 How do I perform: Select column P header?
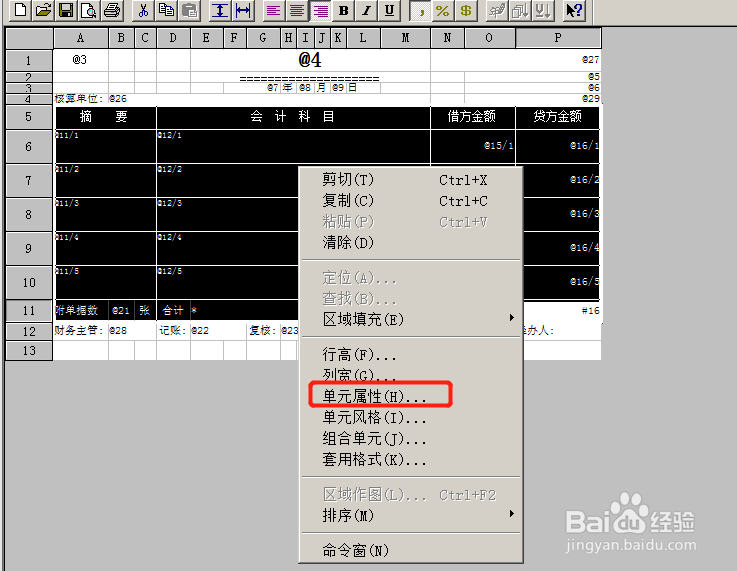point(558,38)
